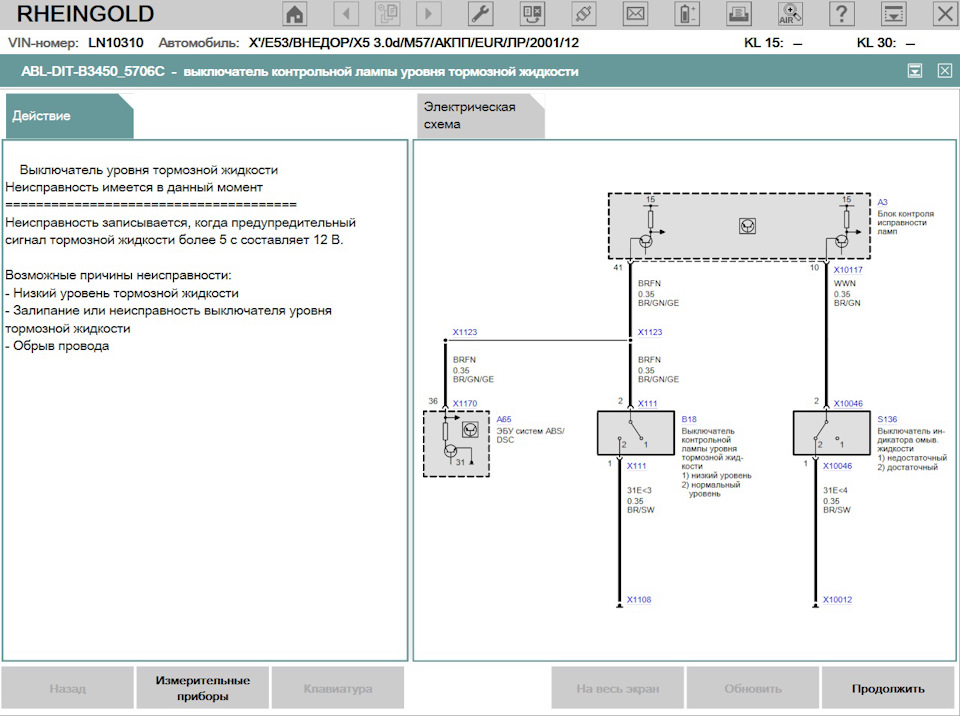Click 'Низкий уровень тормозной жидкости' line
The height and width of the screenshot is (716, 960).
coord(122,293)
